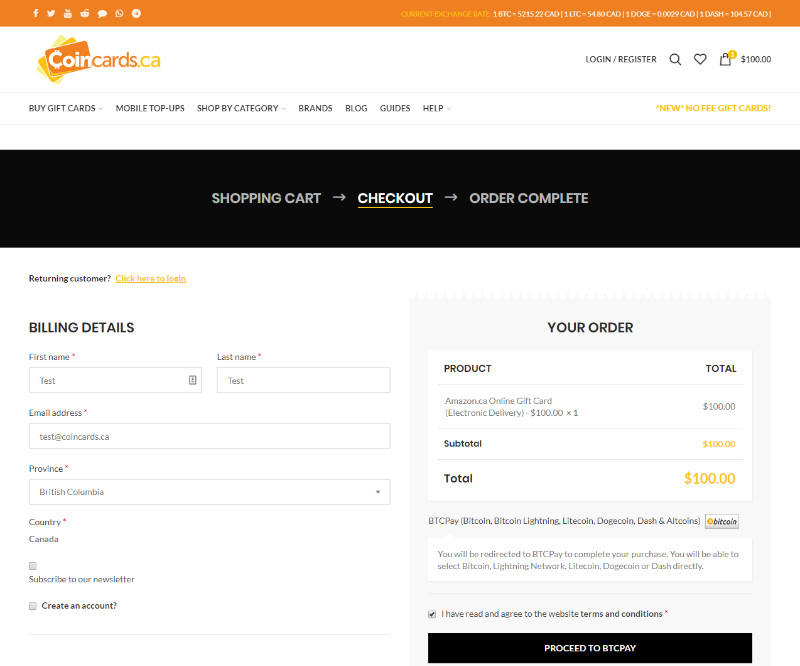
Task: Expand Shop By Category menu
Action: pyautogui.click(x=241, y=108)
